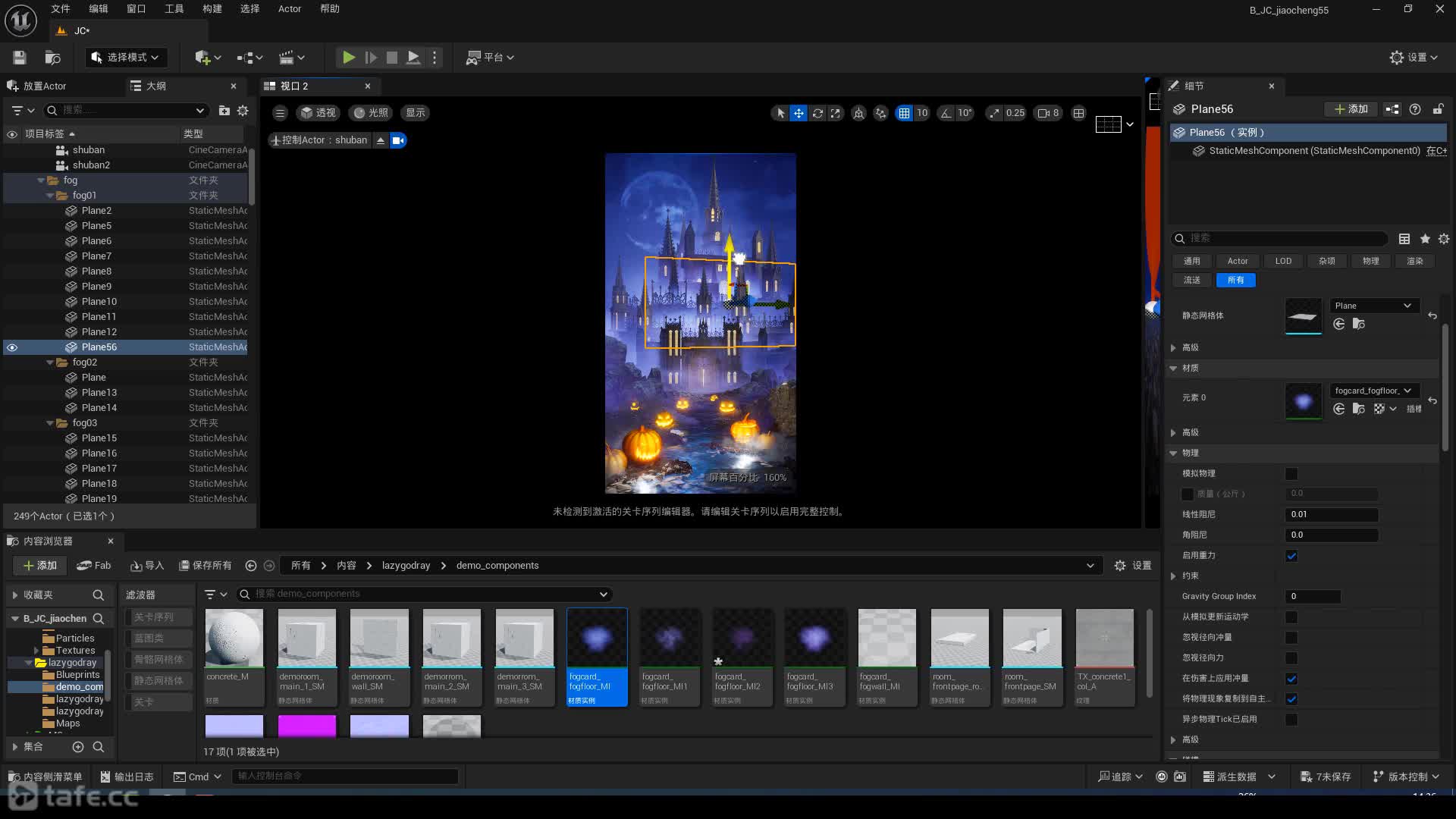Collapse fog01 folder in outliner
This screenshot has height=819, width=1456.
point(50,196)
